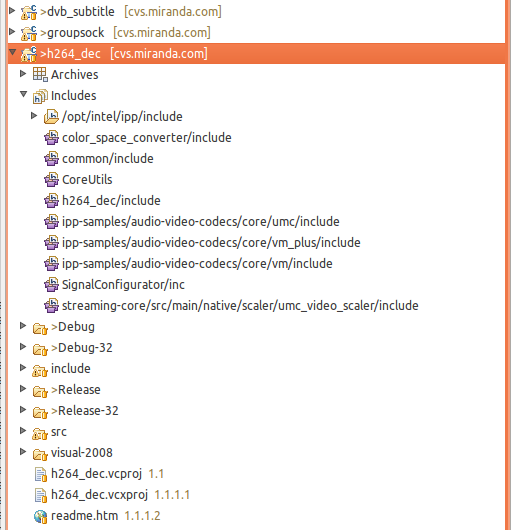Expand the Archives node
The width and height of the screenshot is (511, 530).
tap(23, 73)
